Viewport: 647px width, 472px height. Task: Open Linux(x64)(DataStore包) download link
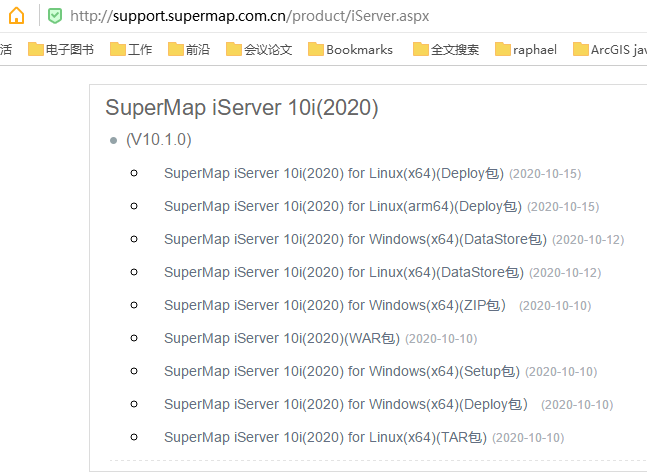pyautogui.click(x=344, y=272)
